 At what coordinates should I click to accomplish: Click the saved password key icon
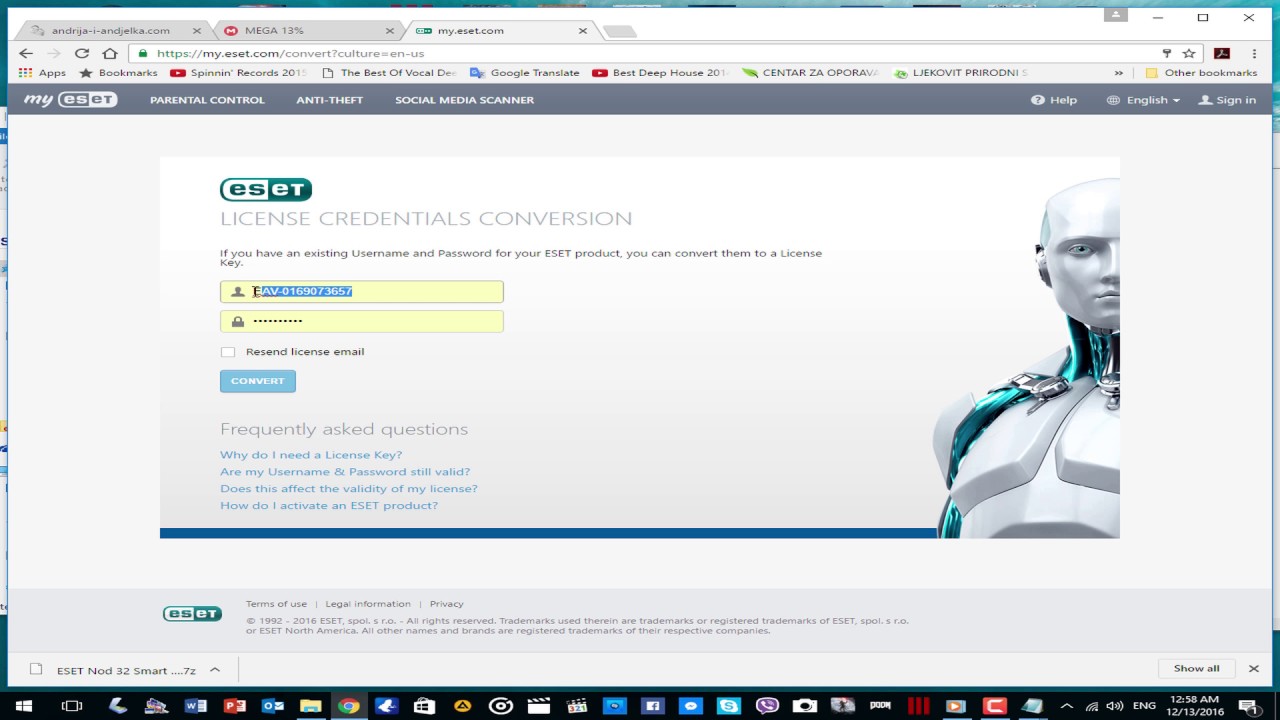(x=1166, y=53)
